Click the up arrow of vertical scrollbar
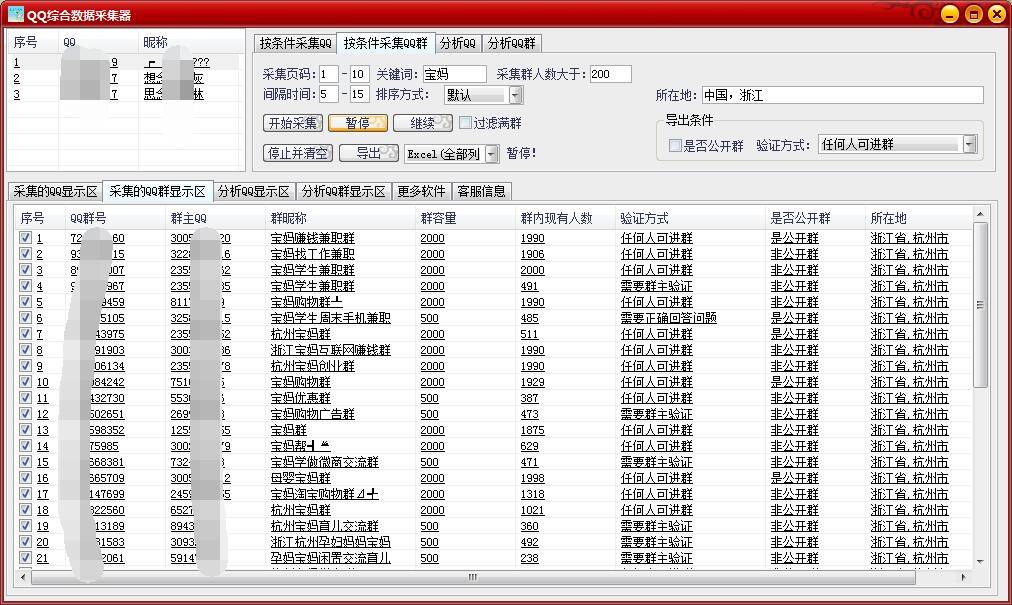The image size is (1012, 605). [x=980, y=214]
